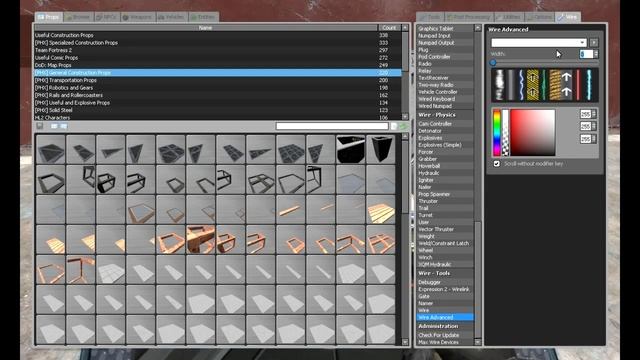Choose the Pod Controller tool
This screenshot has height=360, width=640.
[445, 57]
